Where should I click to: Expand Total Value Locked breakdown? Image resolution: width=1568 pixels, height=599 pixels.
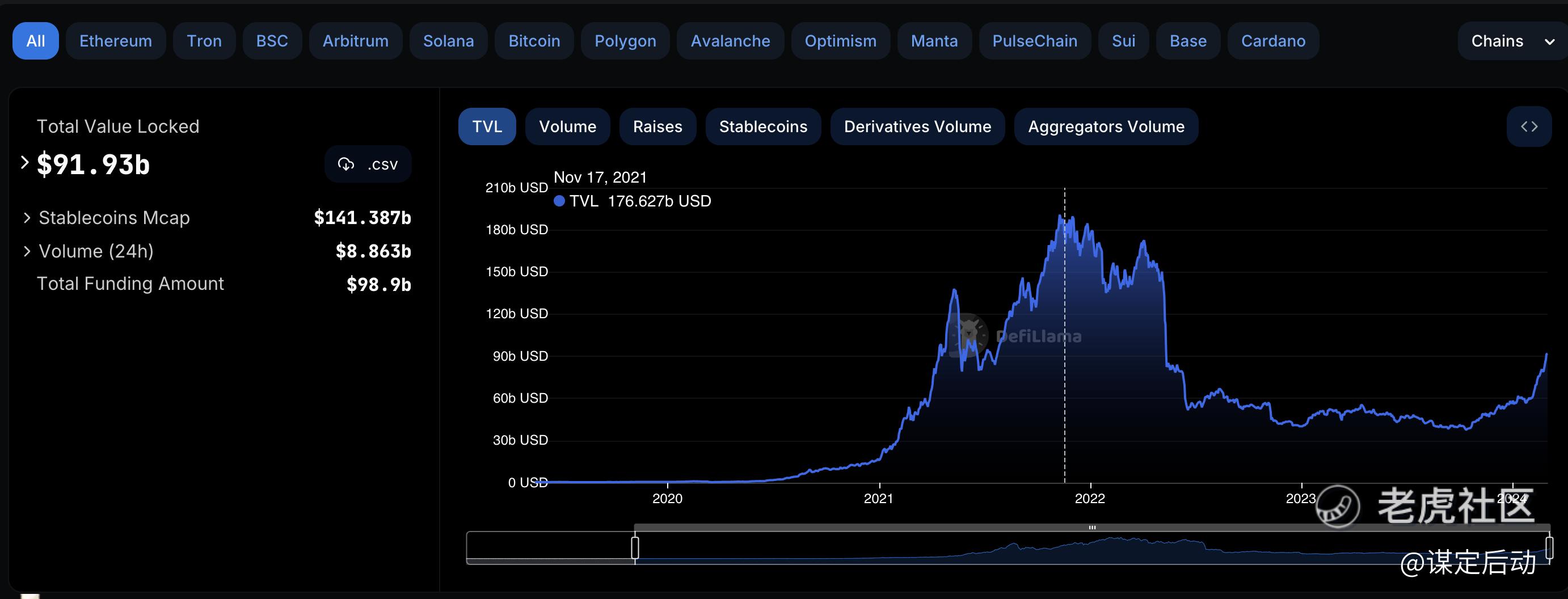click(24, 163)
